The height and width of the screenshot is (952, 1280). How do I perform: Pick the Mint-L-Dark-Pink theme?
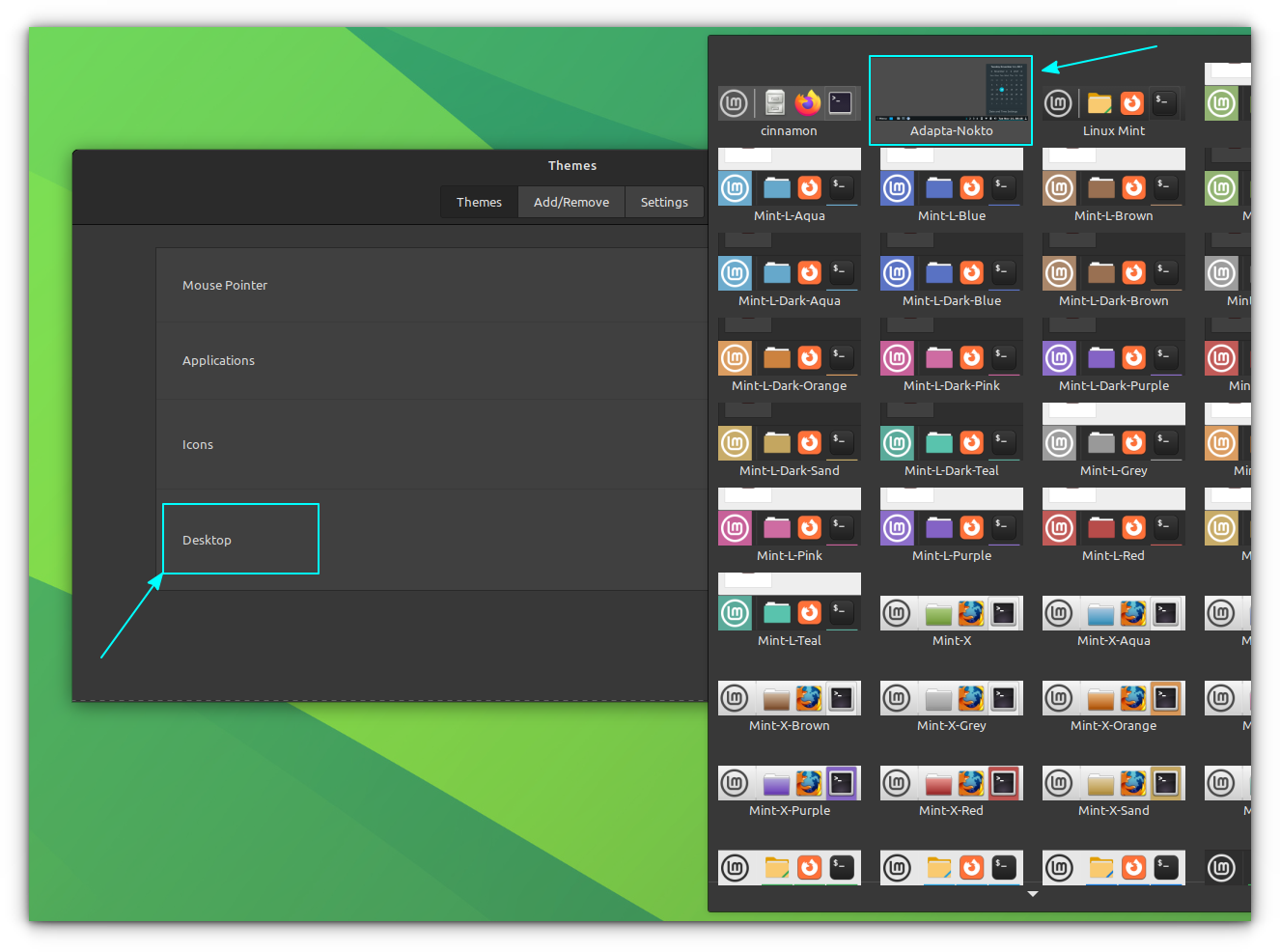click(951, 356)
